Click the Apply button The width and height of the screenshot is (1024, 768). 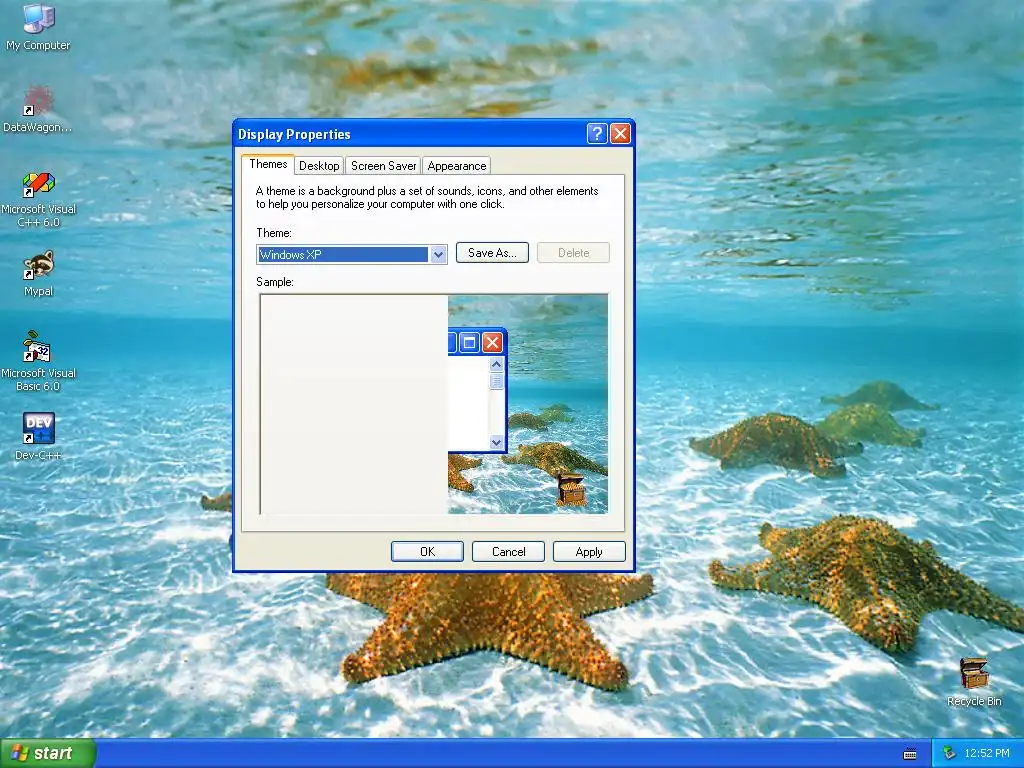pos(589,552)
